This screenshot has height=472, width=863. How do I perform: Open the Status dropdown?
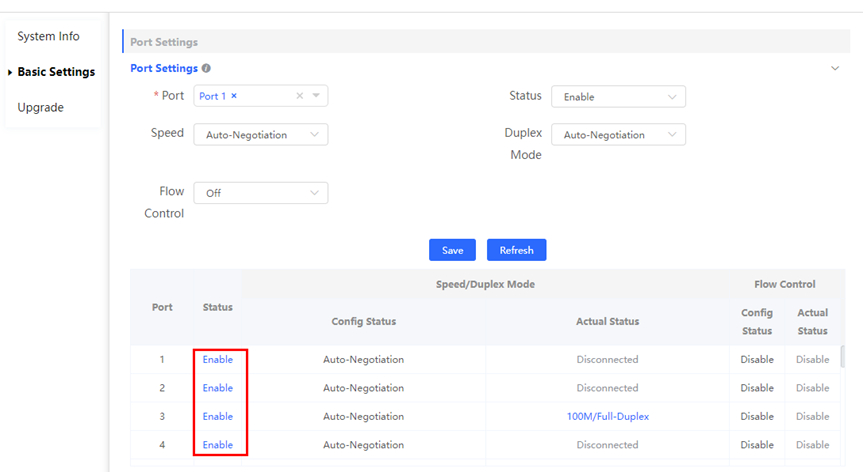618,97
